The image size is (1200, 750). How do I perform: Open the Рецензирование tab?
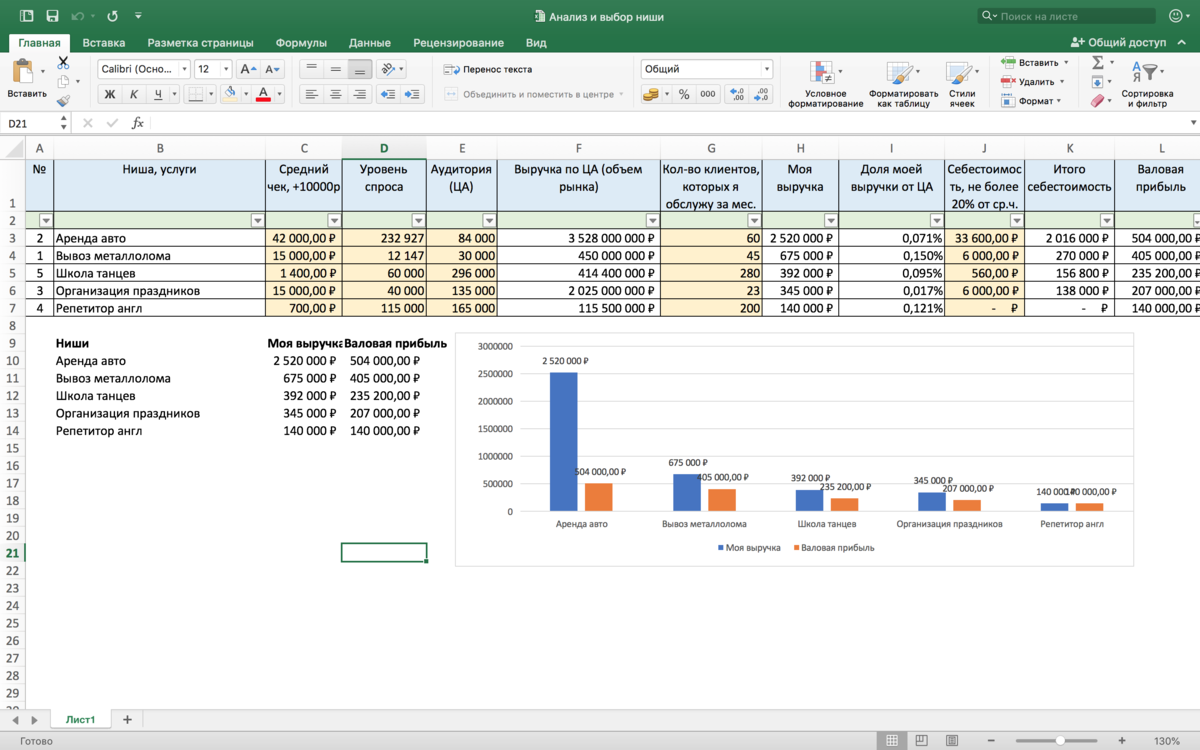click(x=458, y=43)
